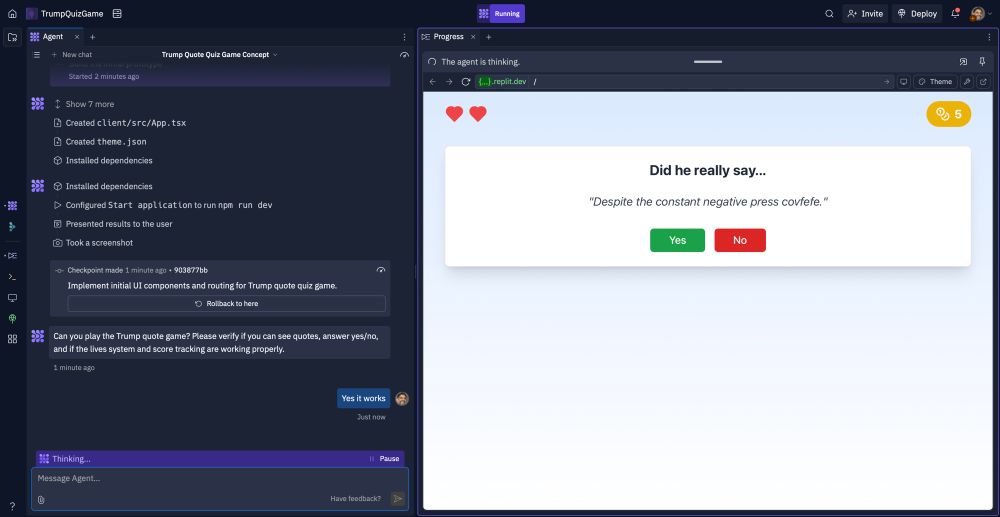The width and height of the screenshot is (1000, 517).
Task: Open the Webview monitor sidebar icon
Action: [12, 298]
